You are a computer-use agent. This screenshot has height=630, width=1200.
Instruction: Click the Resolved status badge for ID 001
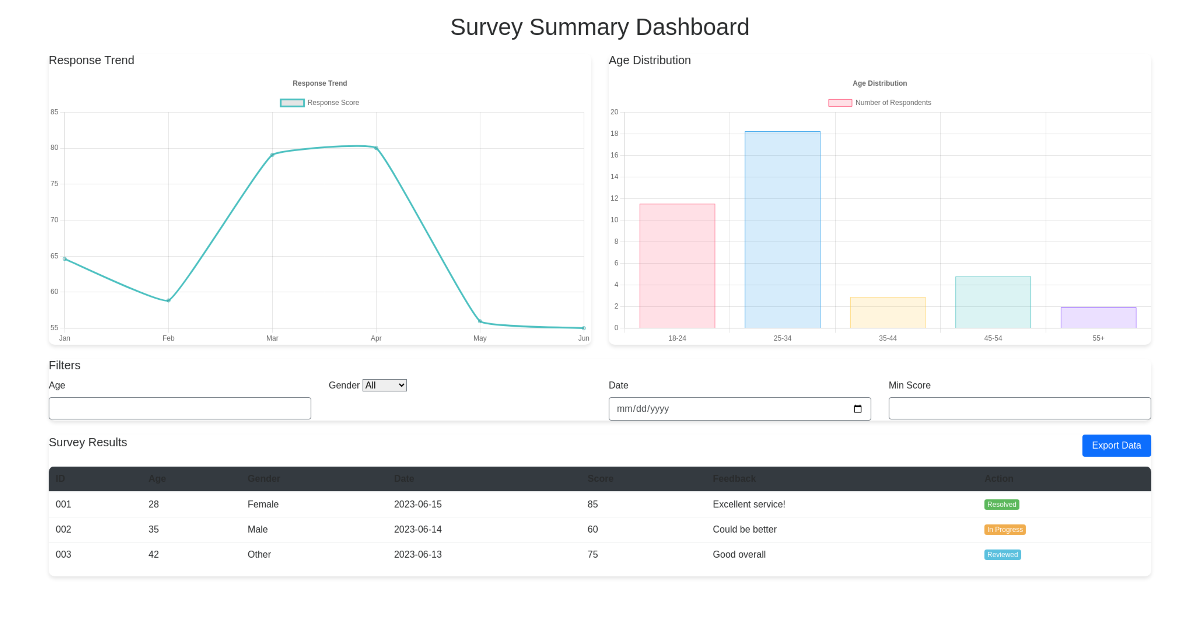pos(1001,504)
